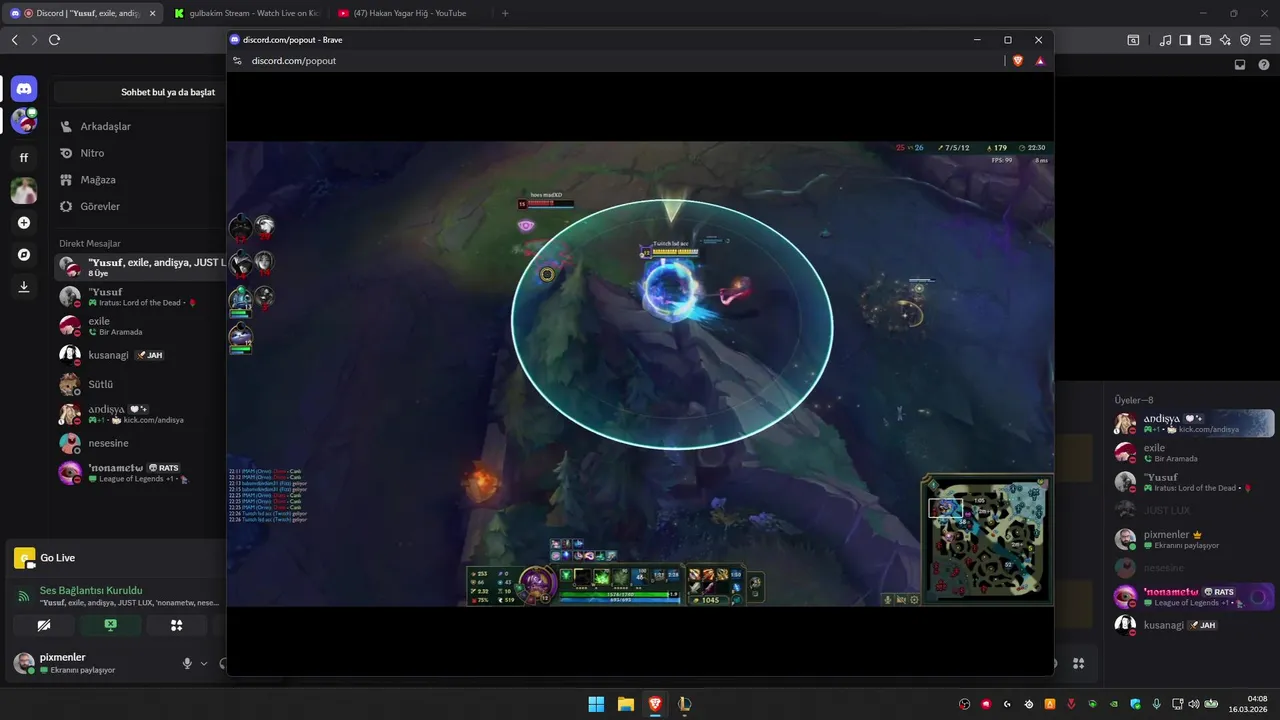Click the League of Legends minimap in stream

[x=987, y=540]
